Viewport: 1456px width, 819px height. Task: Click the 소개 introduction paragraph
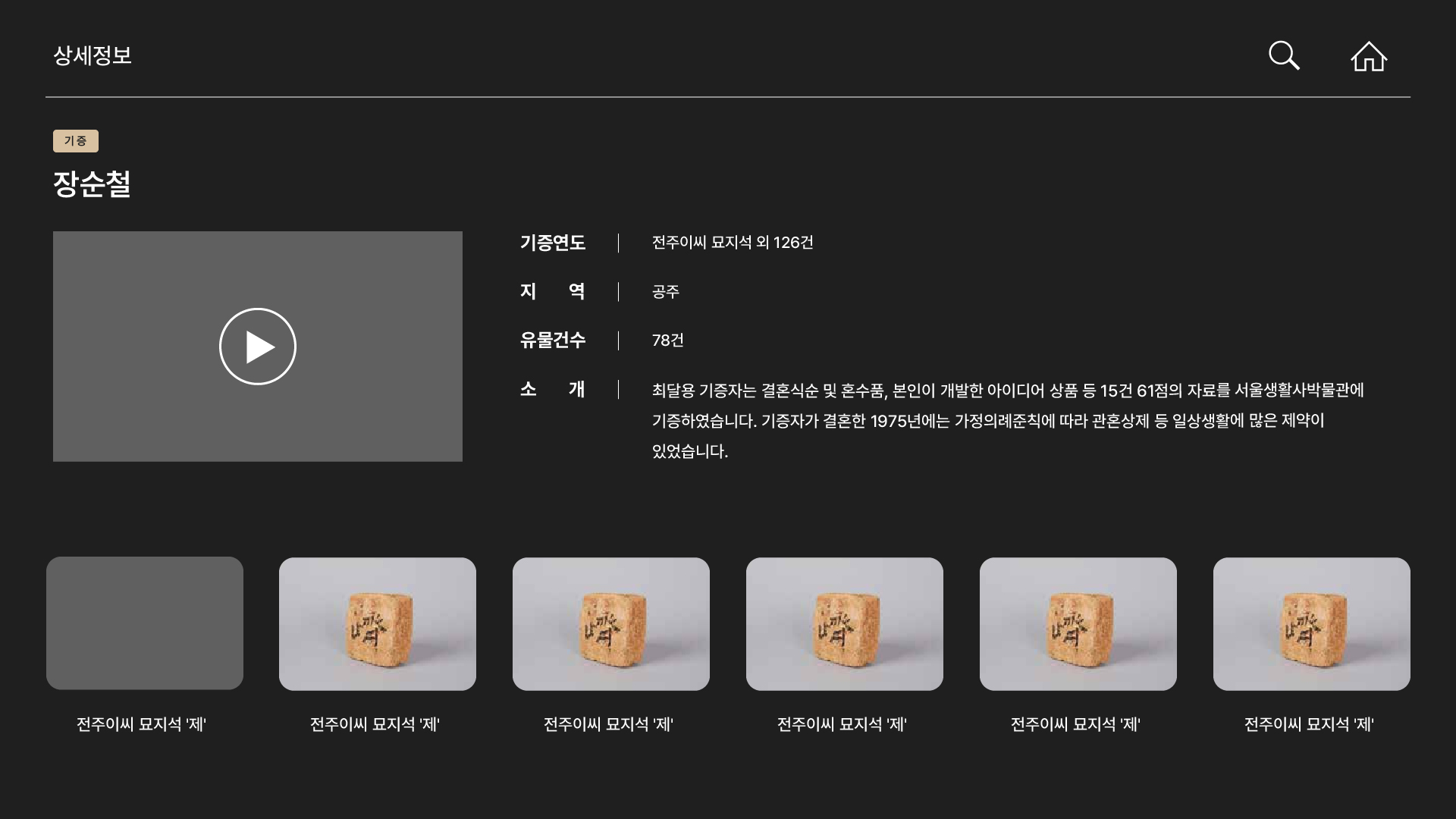pos(1007,420)
